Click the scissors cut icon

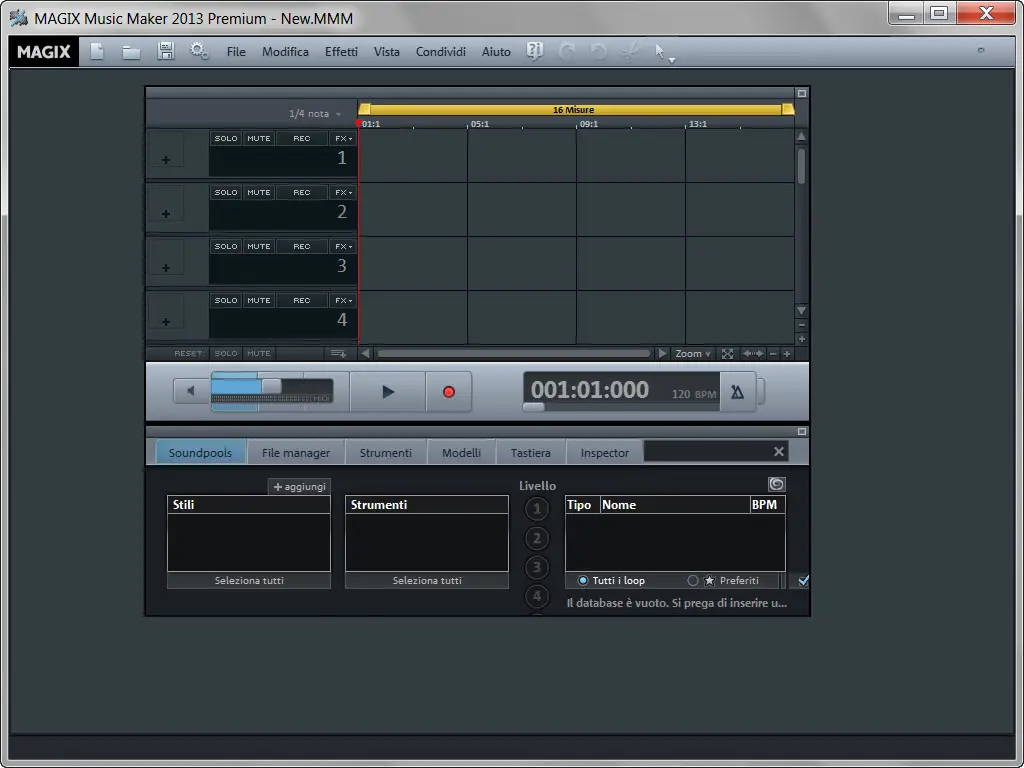(630, 52)
